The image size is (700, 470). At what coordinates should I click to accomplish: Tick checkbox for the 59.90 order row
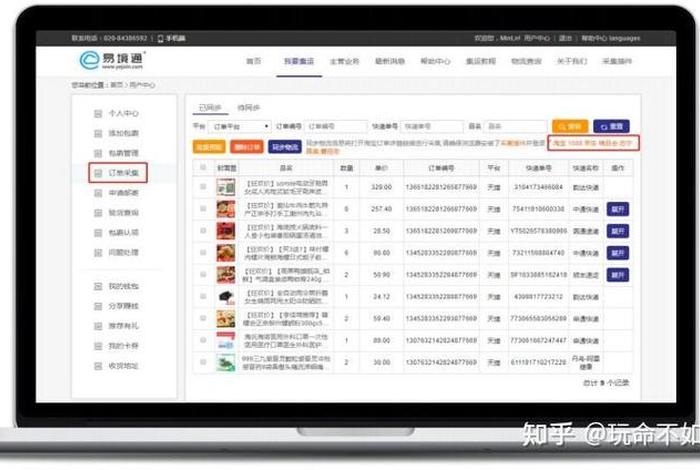pos(203,274)
